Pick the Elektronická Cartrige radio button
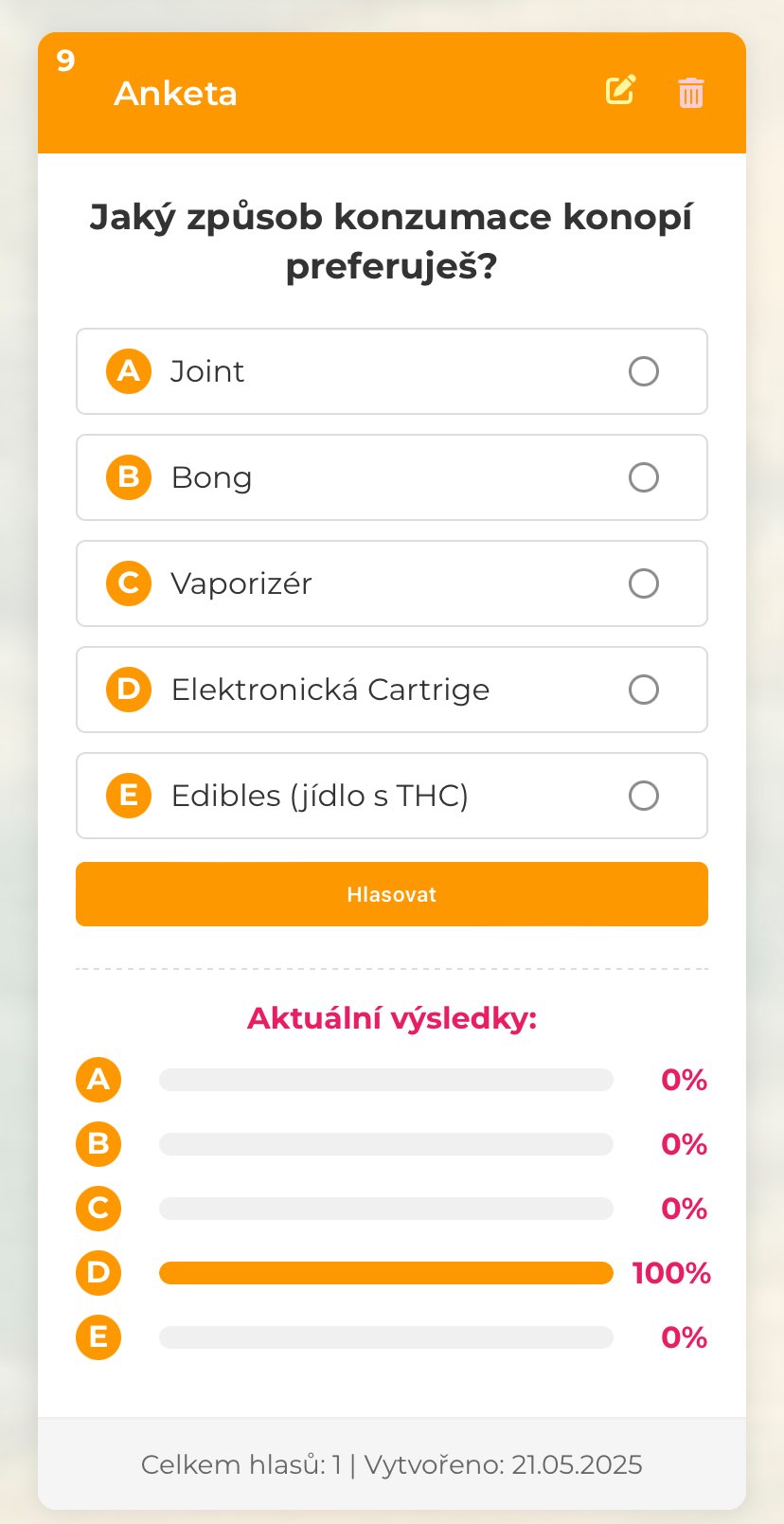Screen dimensions: 784x1524 click(x=644, y=690)
